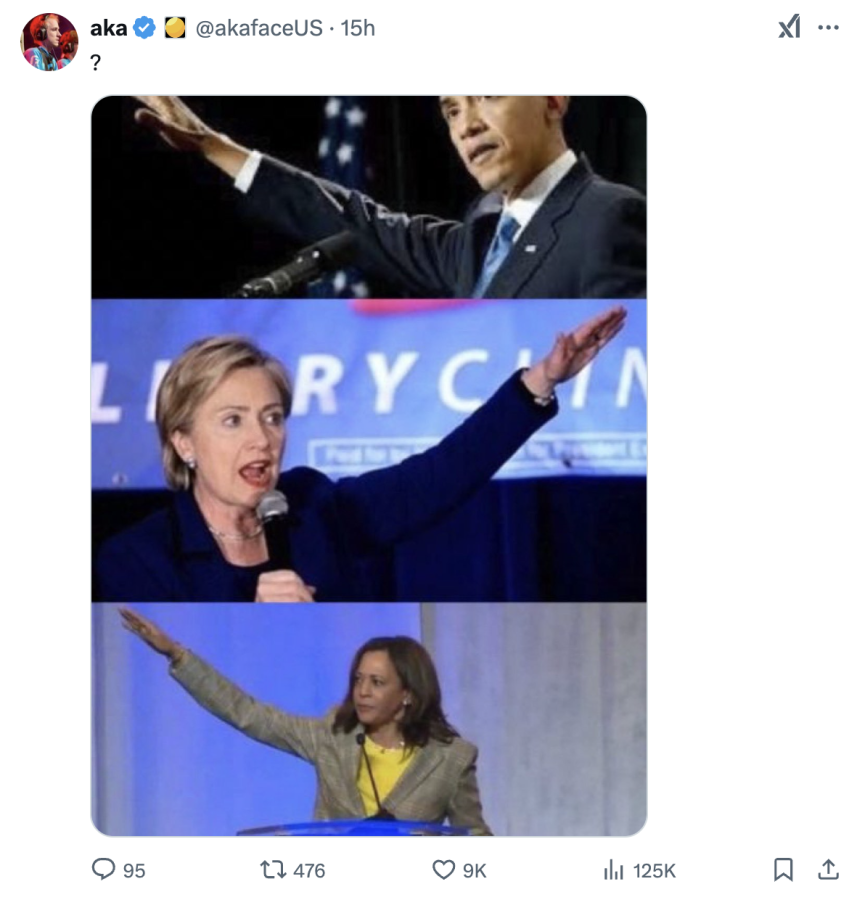Click the 476 reposts count
This screenshot has width=865, height=900.
[309, 871]
